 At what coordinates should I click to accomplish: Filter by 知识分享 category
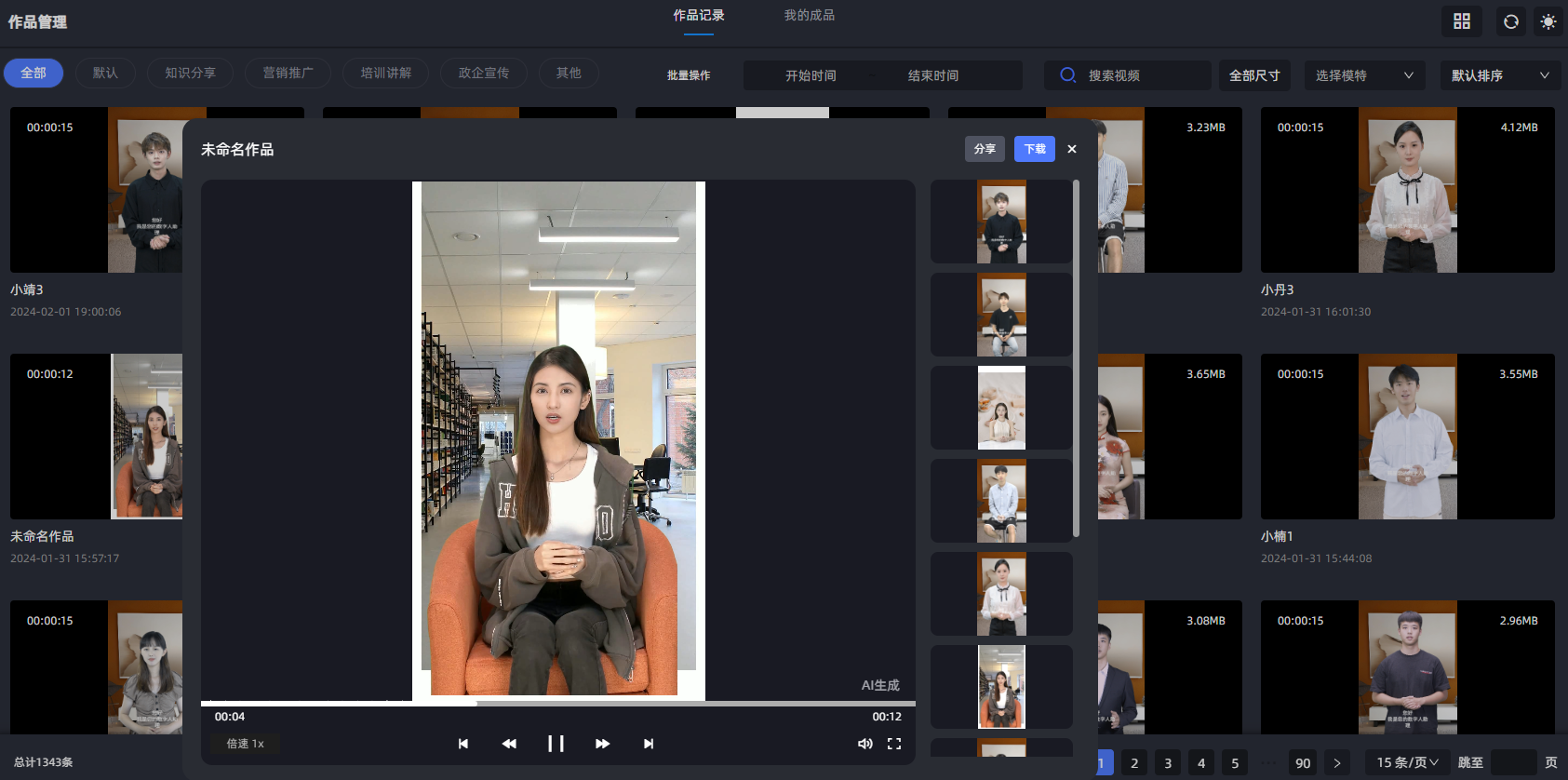click(191, 73)
